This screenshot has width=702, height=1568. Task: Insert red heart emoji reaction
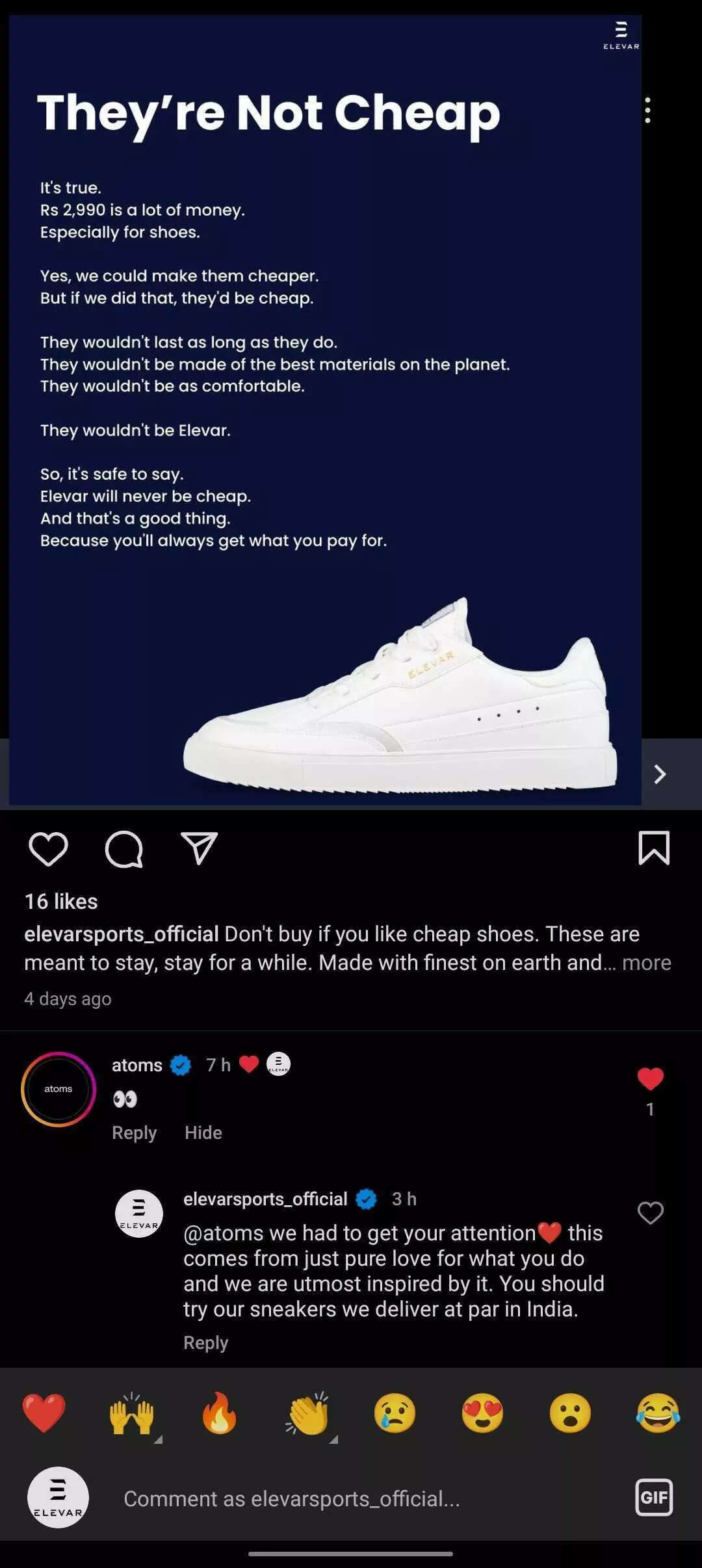tap(44, 1413)
